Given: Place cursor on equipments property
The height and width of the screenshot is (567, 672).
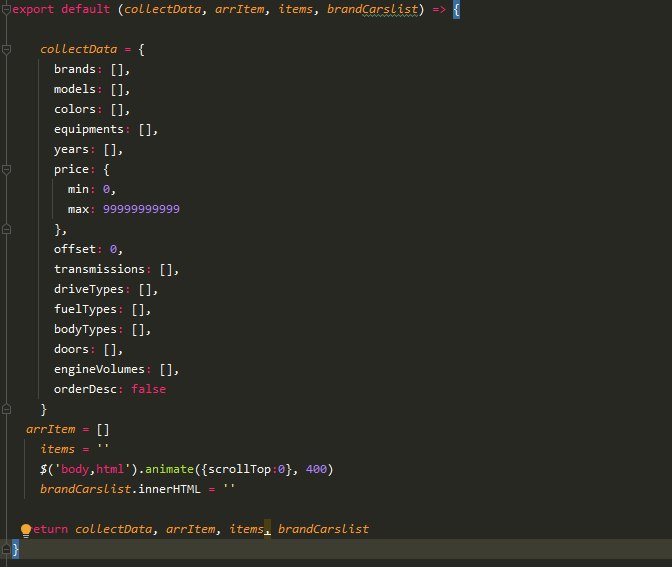Looking at the screenshot, I should coord(89,129).
